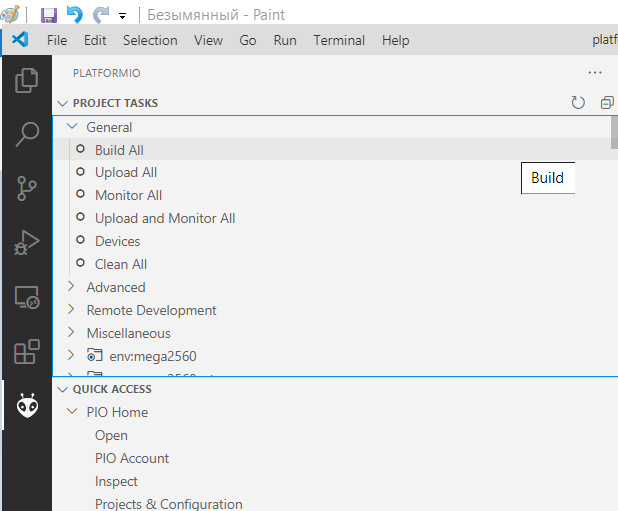This screenshot has width=618, height=511.
Task: Click the circle icon beside Devices
Action: (80, 240)
